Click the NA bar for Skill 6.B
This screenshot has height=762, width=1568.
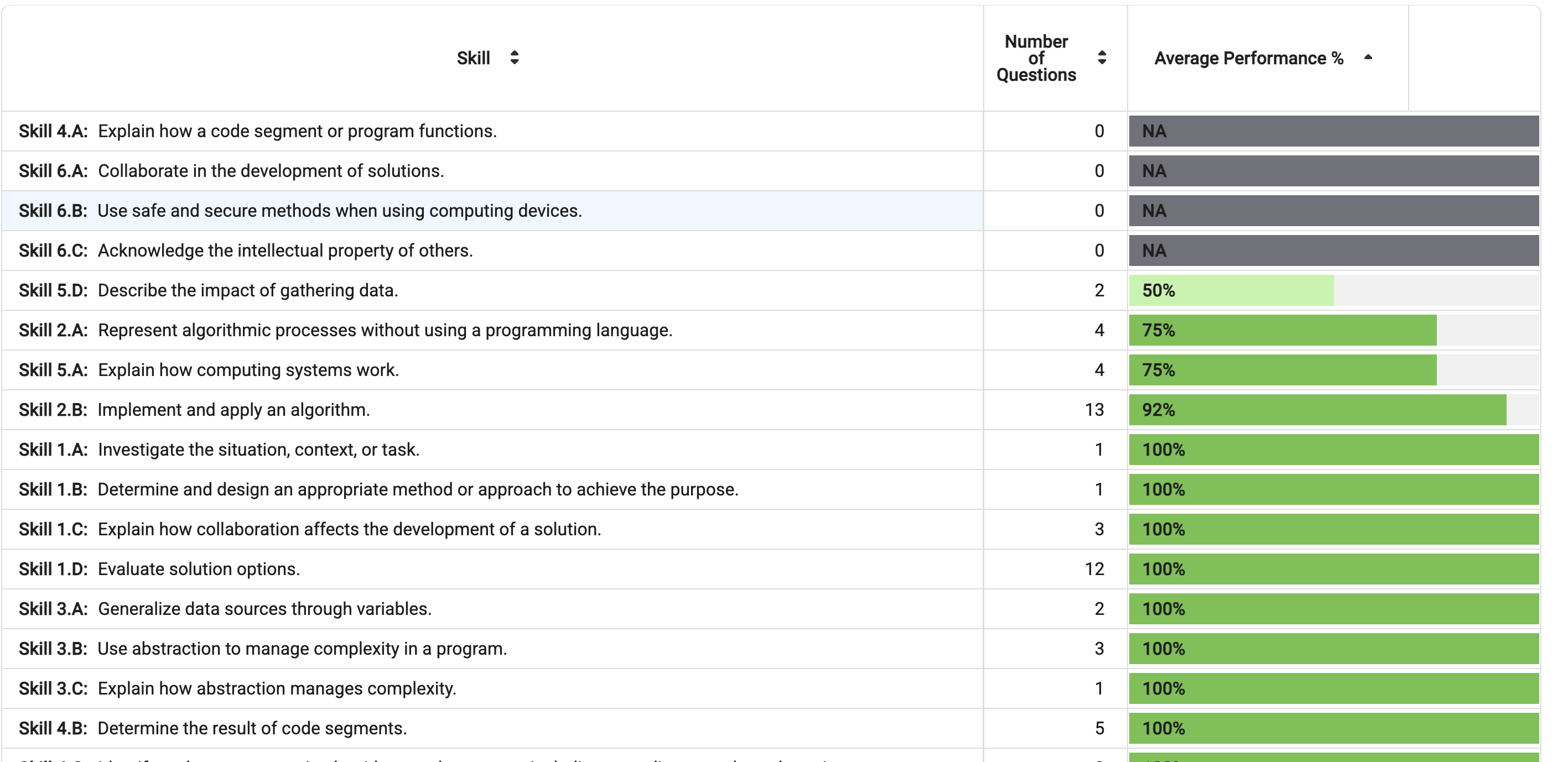click(x=1333, y=211)
